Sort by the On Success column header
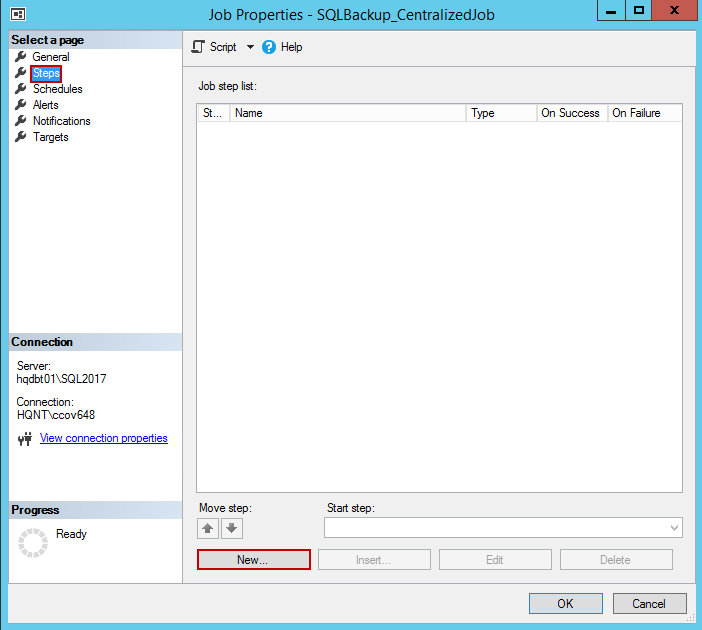This screenshot has width=702, height=630. coord(572,113)
